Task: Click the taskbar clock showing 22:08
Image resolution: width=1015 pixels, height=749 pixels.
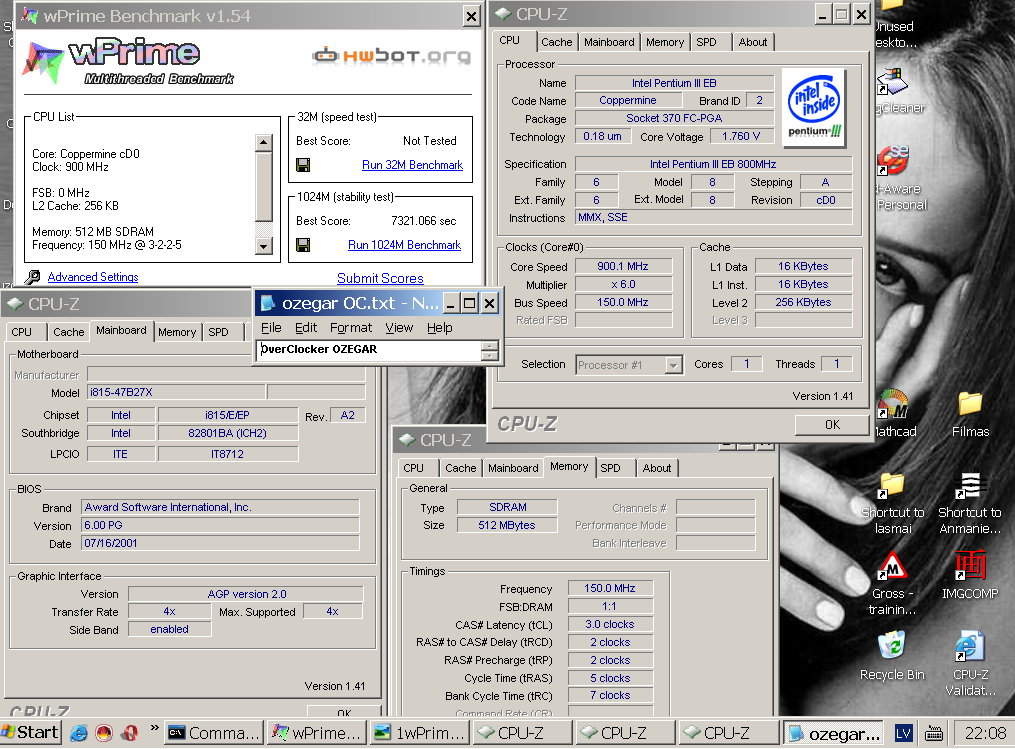Action: click(985, 733)
